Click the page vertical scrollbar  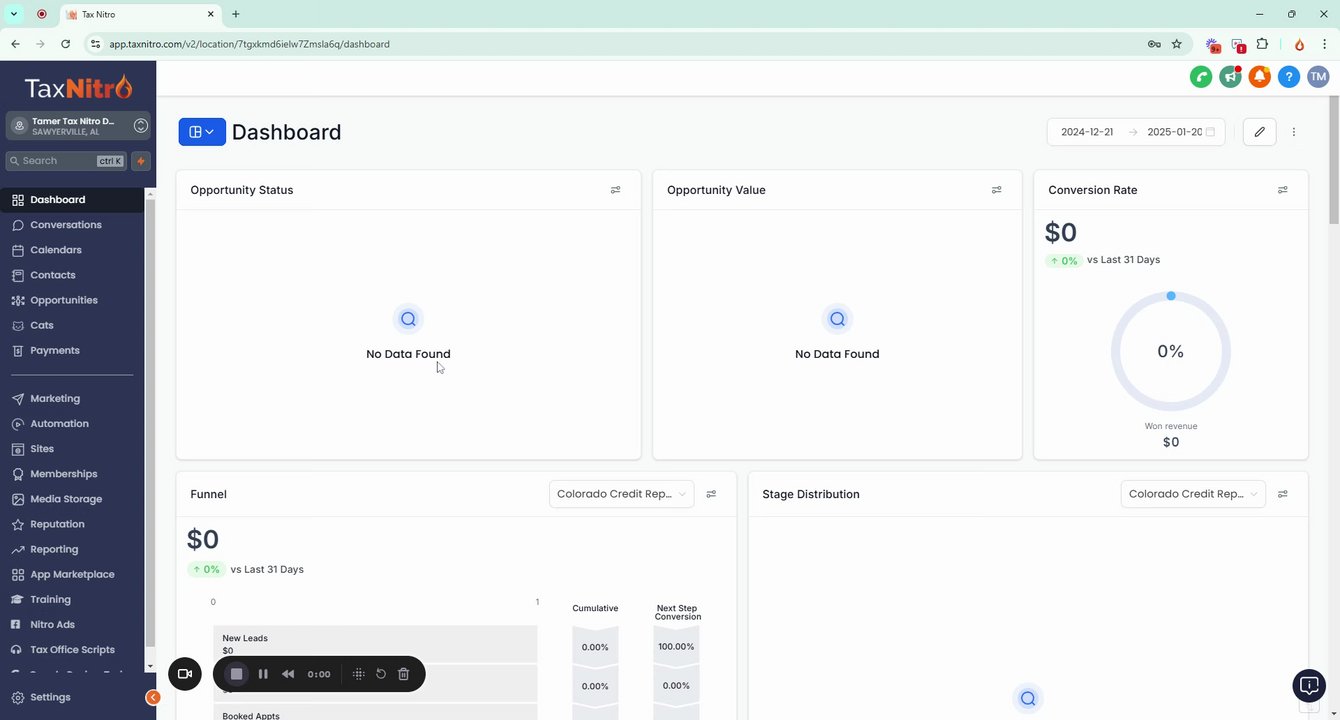point(1334,160)
